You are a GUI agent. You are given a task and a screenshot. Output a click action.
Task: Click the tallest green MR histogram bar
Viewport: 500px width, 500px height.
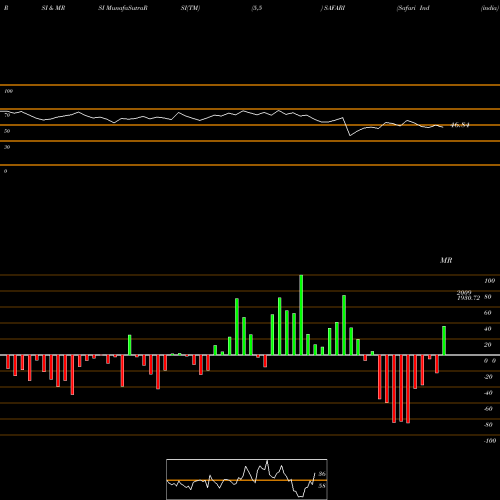point(301,315)
